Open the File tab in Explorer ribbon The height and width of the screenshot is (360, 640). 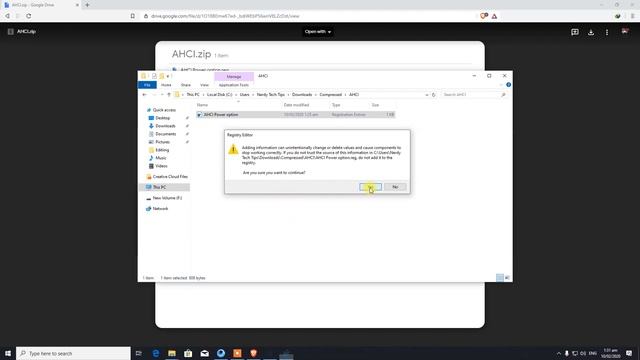tap(147, 85)
